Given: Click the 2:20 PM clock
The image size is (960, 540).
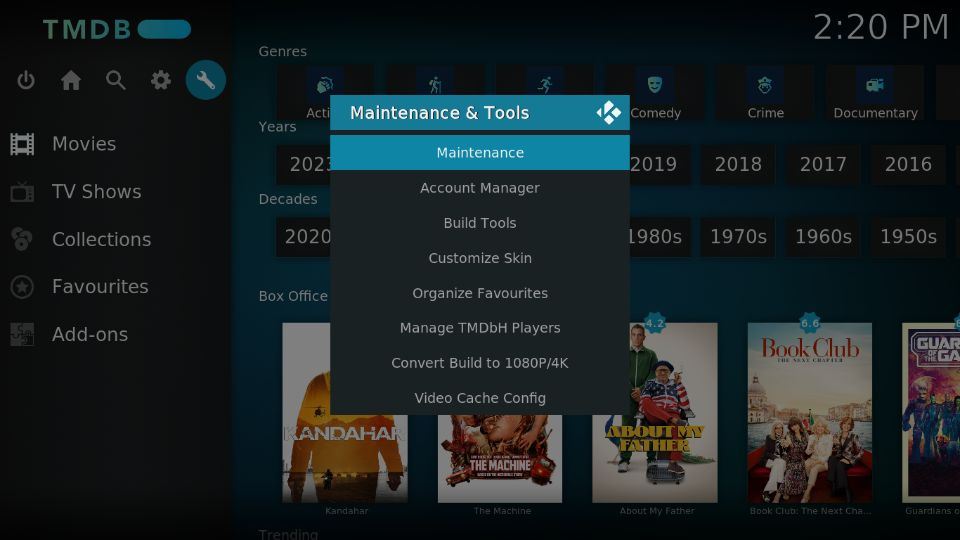Looking at the screenshot, I should click(880, 28).
